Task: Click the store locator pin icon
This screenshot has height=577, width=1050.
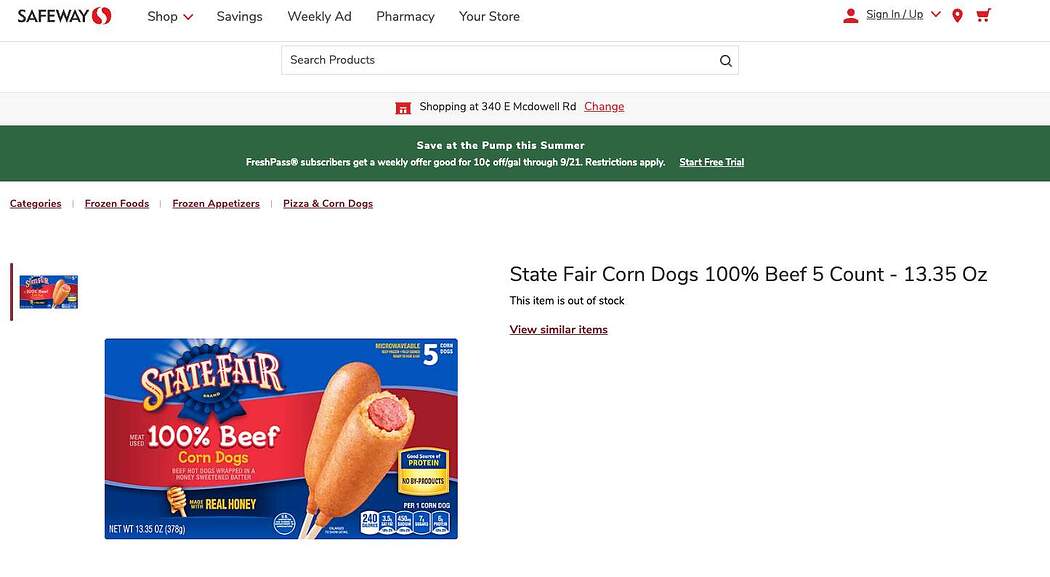Action: point(956,15)
